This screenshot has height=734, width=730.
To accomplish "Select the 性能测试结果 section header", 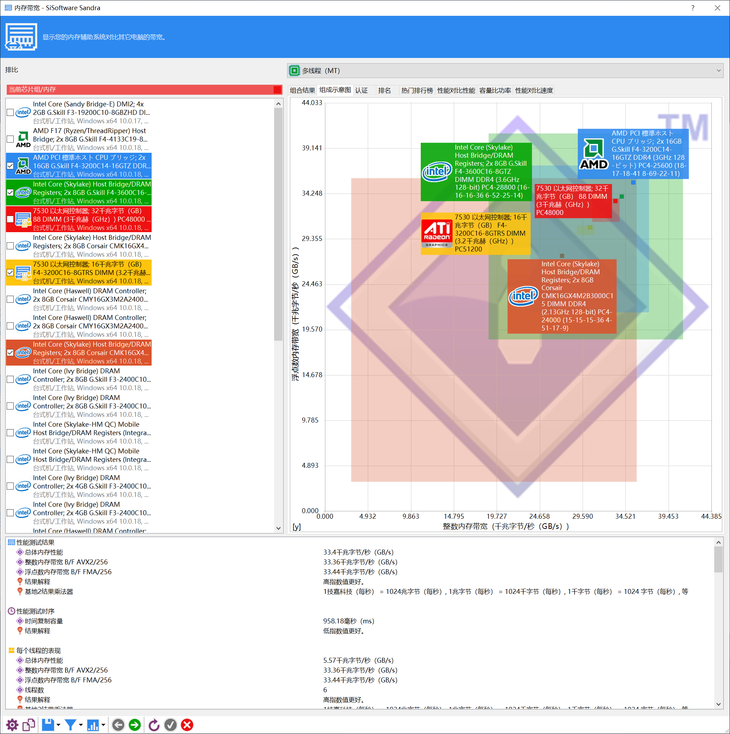I will 35,543.
